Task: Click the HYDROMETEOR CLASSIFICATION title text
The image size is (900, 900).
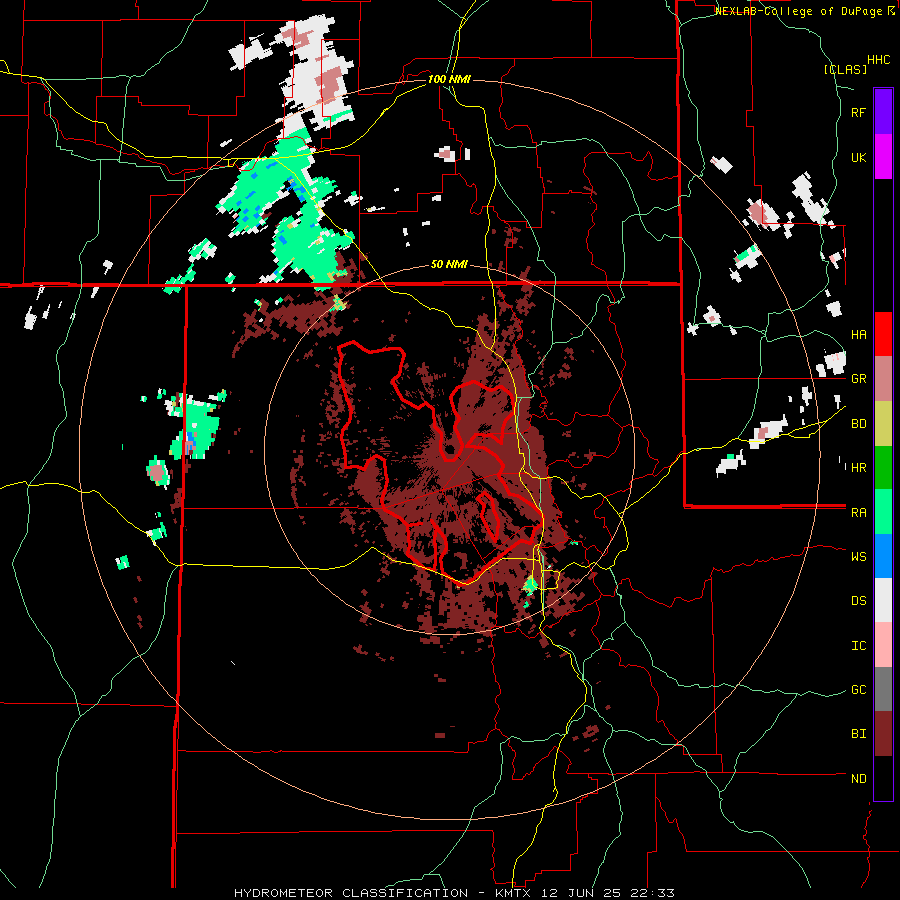Action: [351, 893]
